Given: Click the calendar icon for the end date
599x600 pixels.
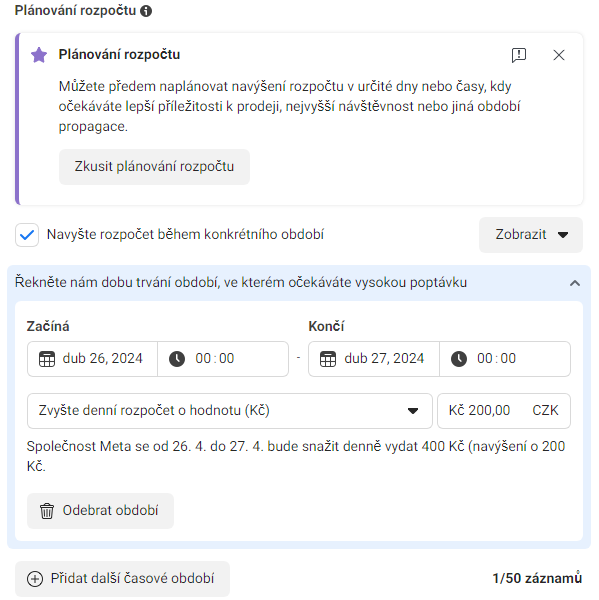Looking at the screenshot, I should pos(328,359).
